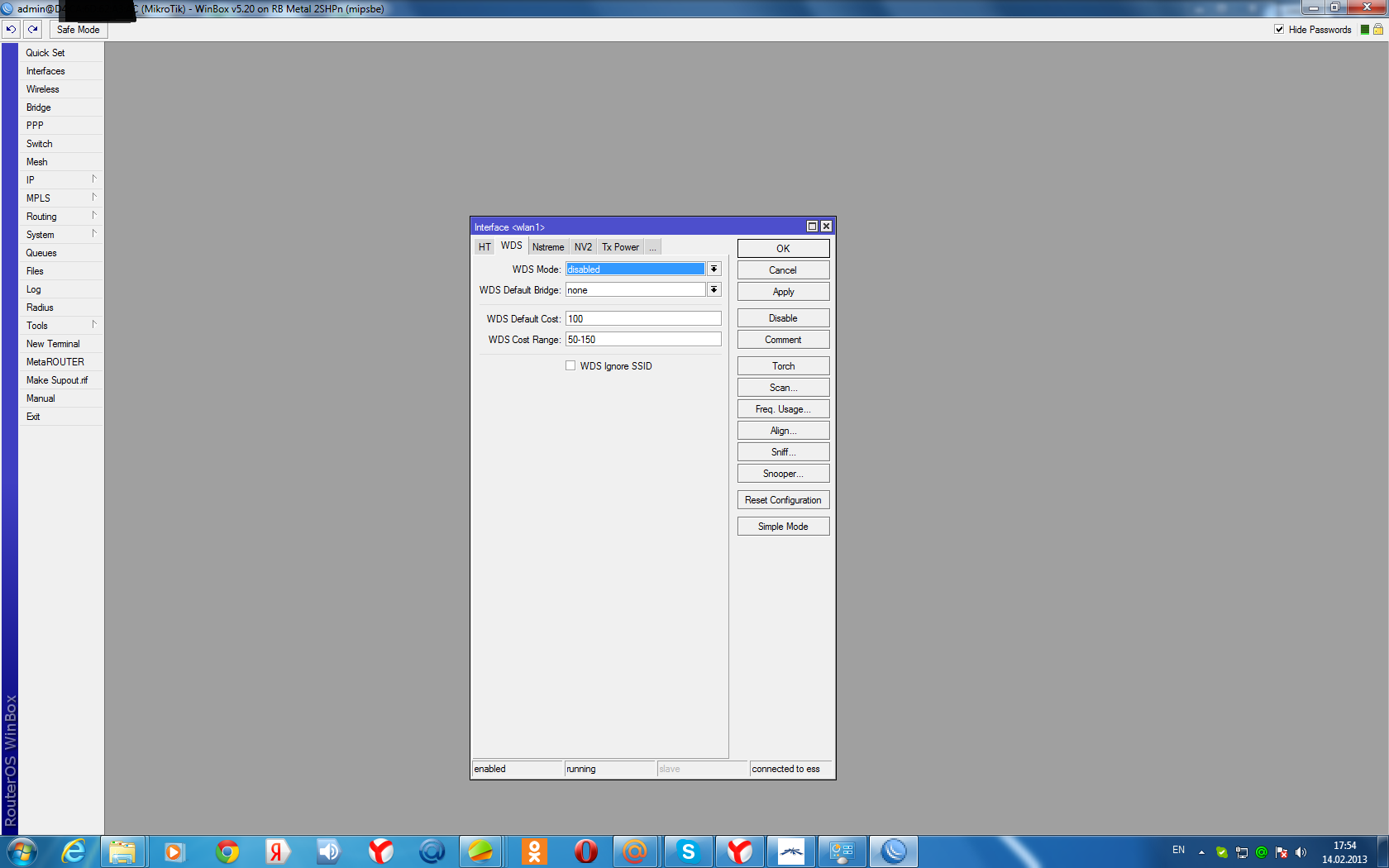This screenshot has width=1389, height=868.
Task: Show hidden tray icons arrow
Action: [x=1201, y=852]
